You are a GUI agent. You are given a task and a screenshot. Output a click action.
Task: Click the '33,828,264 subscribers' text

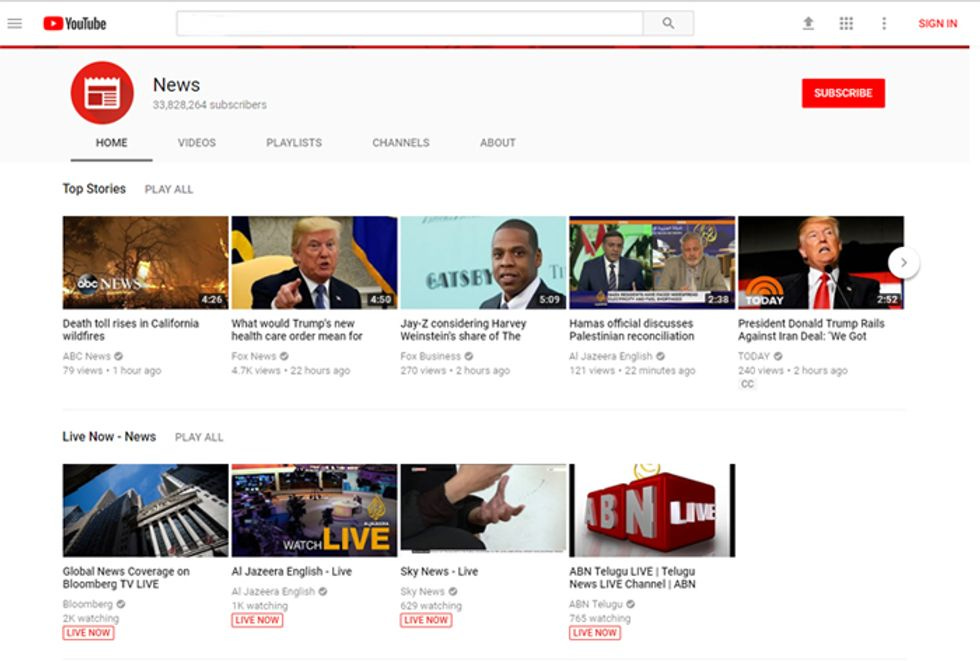point(209,105)
